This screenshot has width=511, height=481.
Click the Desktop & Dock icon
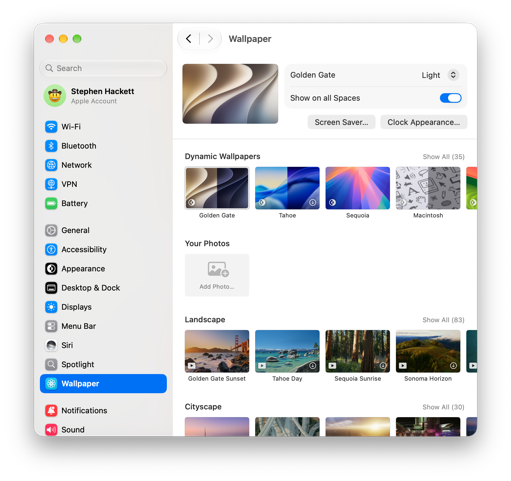coord(51,288)
